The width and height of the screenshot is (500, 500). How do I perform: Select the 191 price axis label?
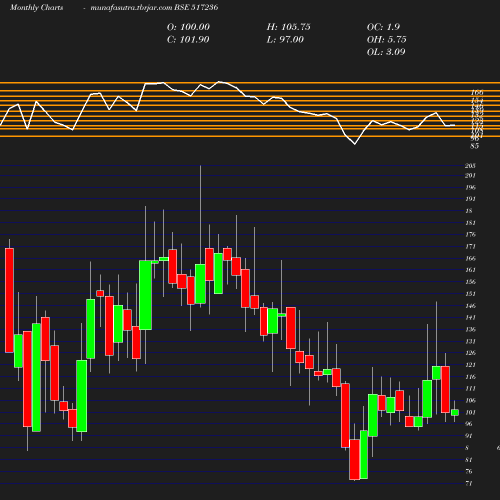pyautogui.click(x=470, y=199)
